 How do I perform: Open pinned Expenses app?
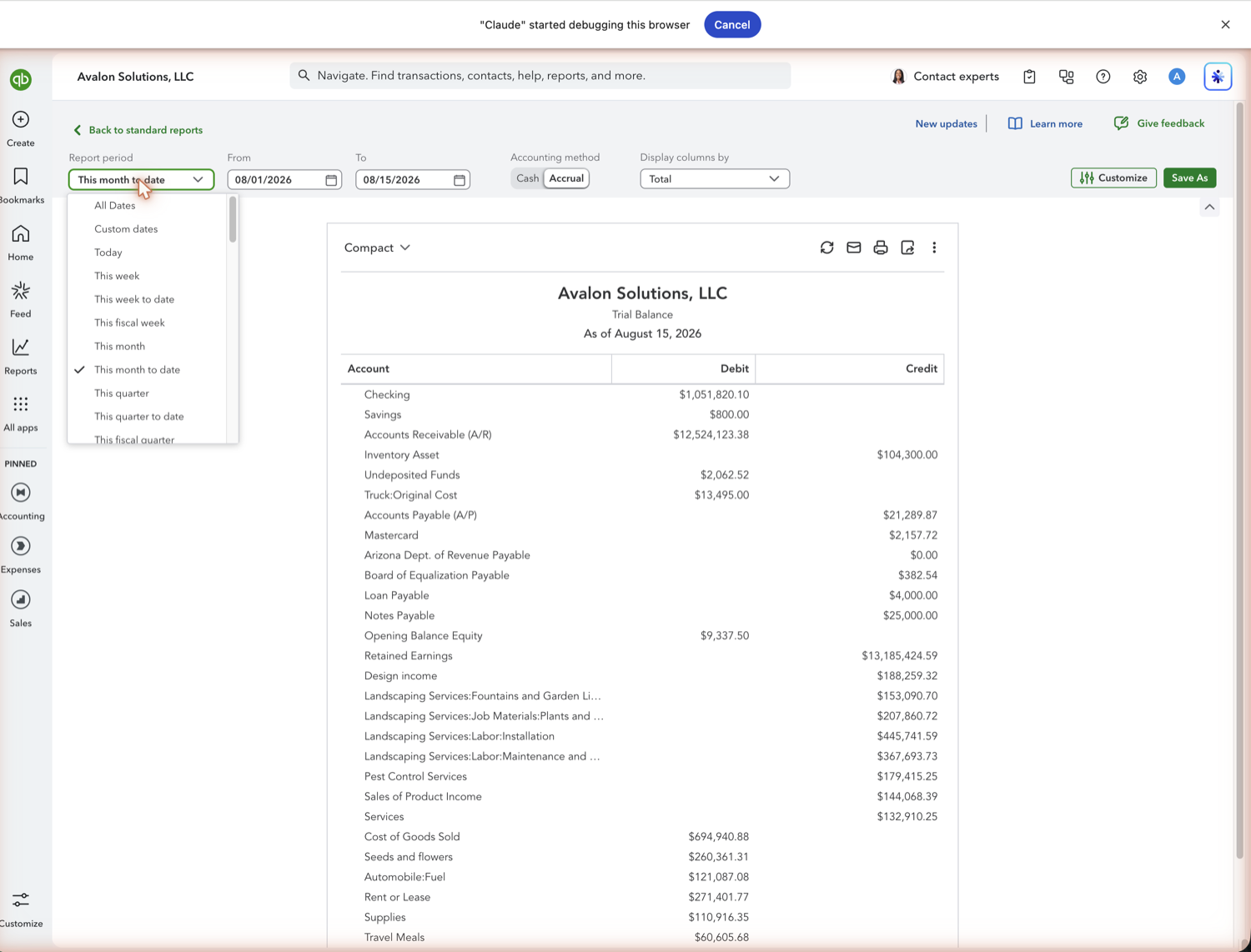pyautogui.click(x=21, y=555)
